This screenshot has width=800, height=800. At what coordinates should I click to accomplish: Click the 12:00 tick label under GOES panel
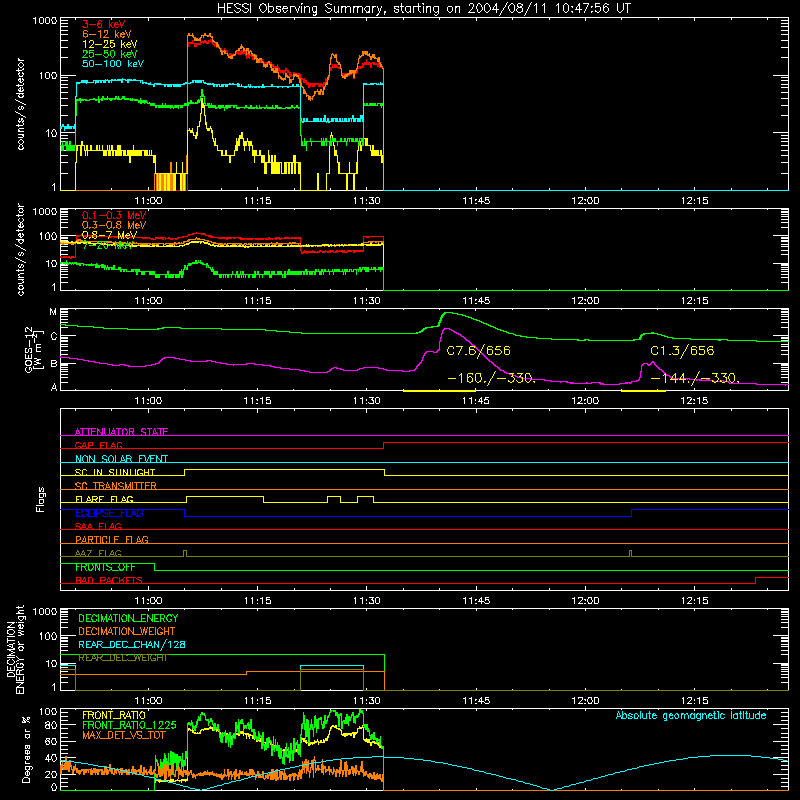[585, 401]
